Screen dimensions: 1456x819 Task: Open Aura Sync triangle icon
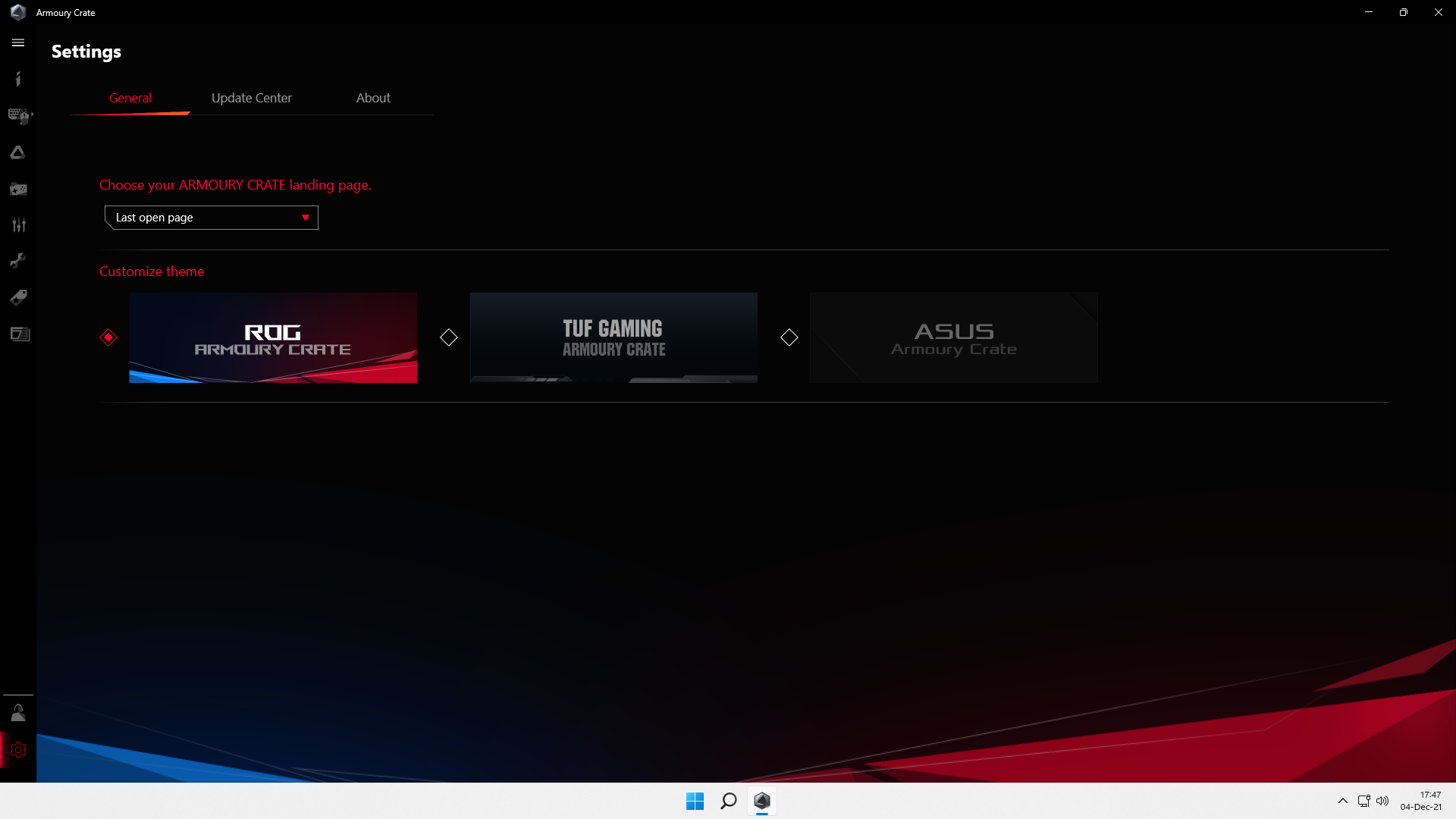(x=18, y=152)
